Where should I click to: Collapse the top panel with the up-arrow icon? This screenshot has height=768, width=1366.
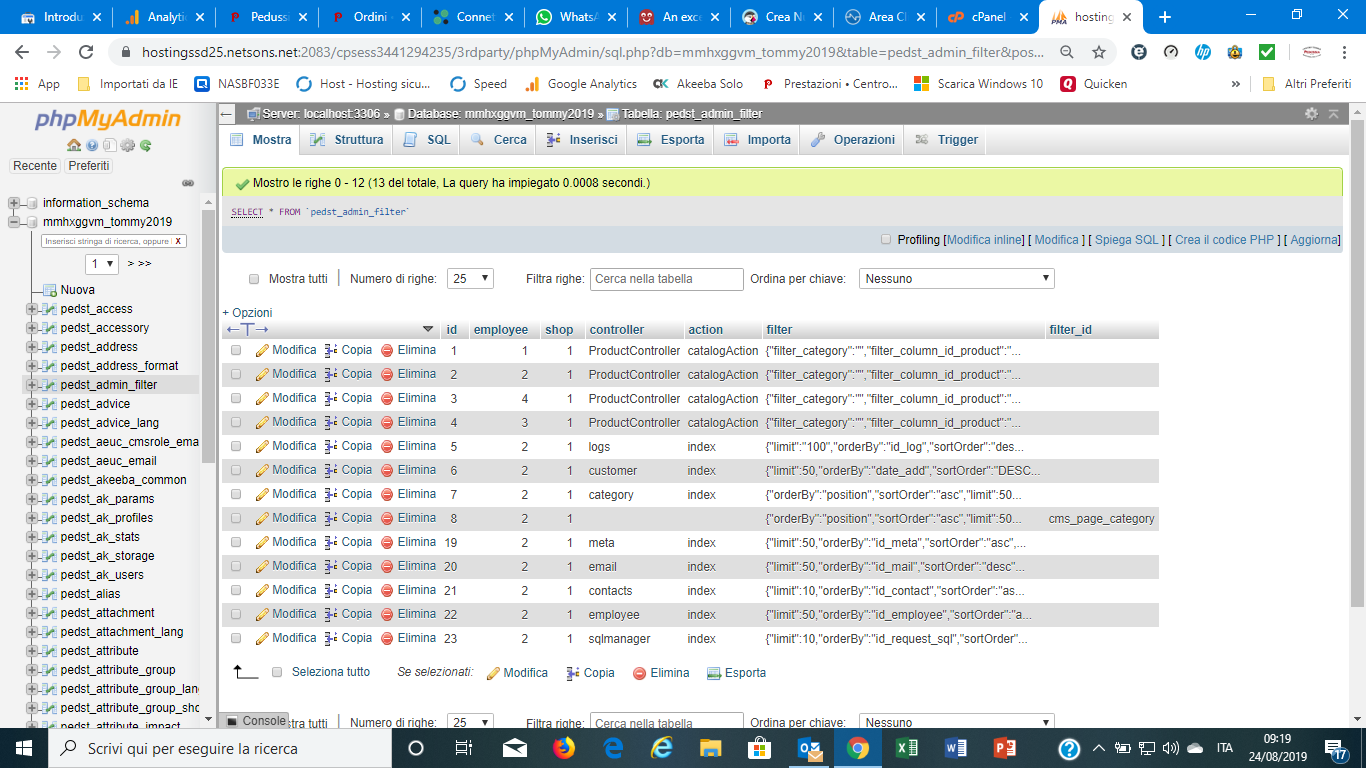(x=1334, y=114)
